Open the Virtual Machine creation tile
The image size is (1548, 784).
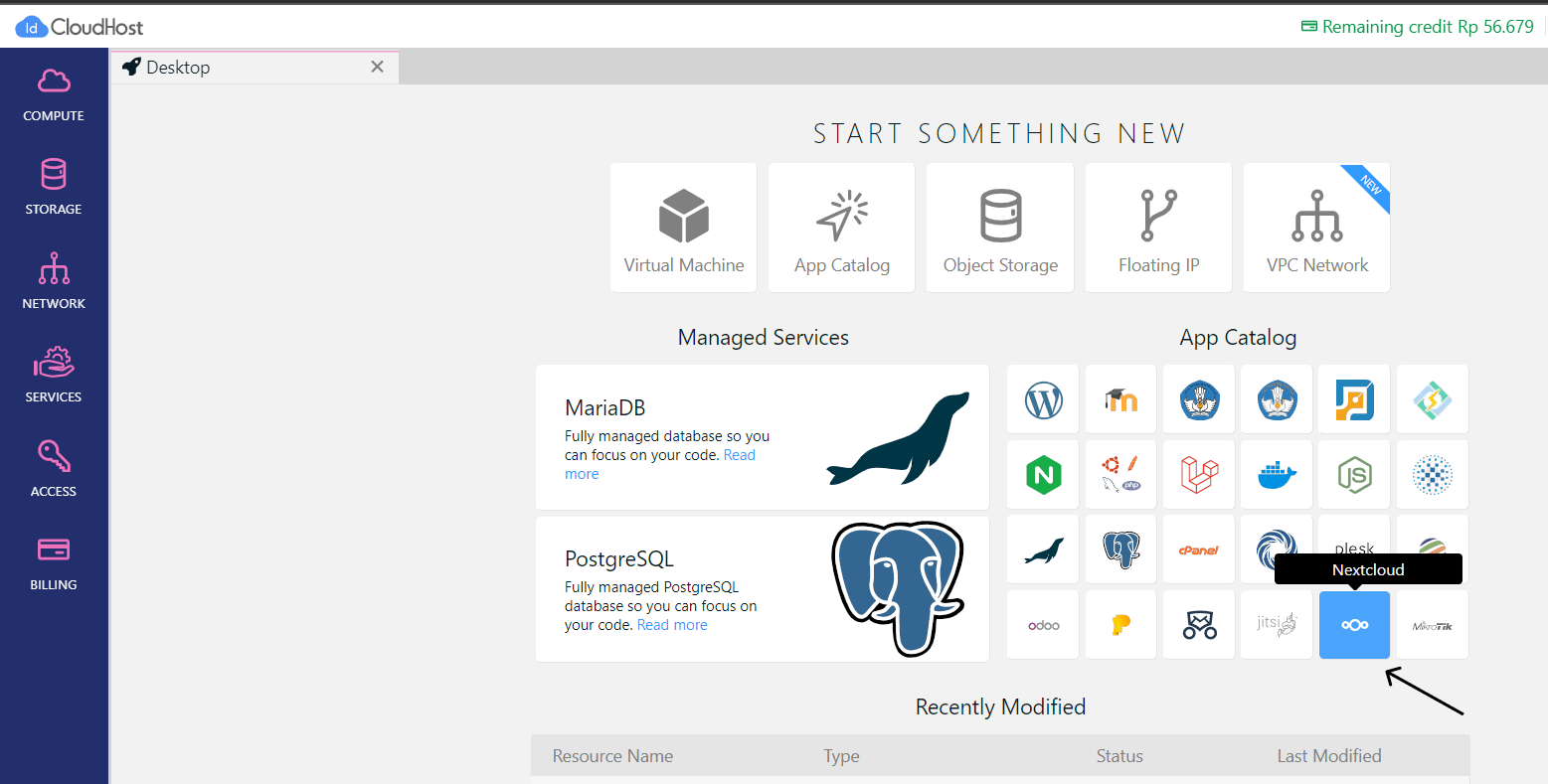(683, 228)
